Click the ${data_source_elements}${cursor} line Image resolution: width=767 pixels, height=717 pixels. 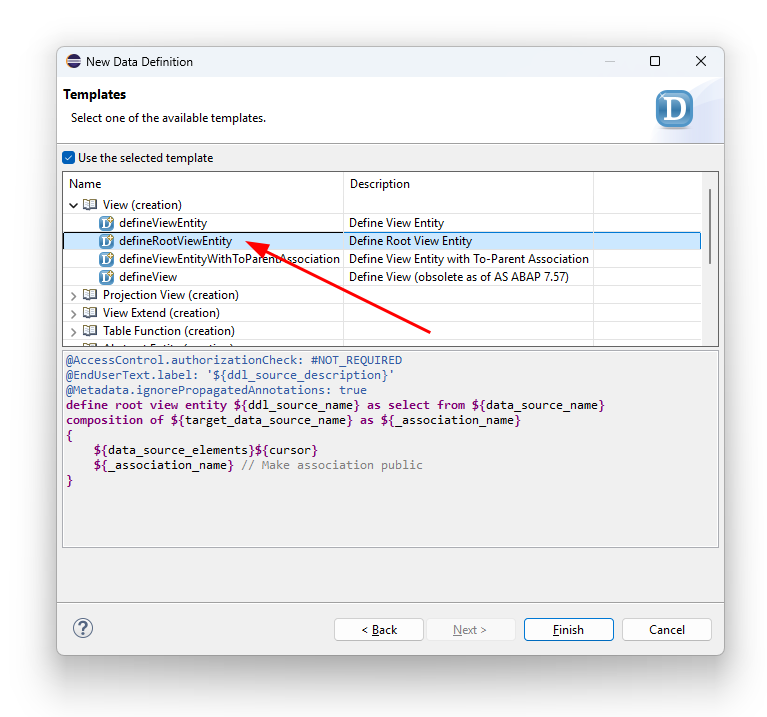coord(206,450)
